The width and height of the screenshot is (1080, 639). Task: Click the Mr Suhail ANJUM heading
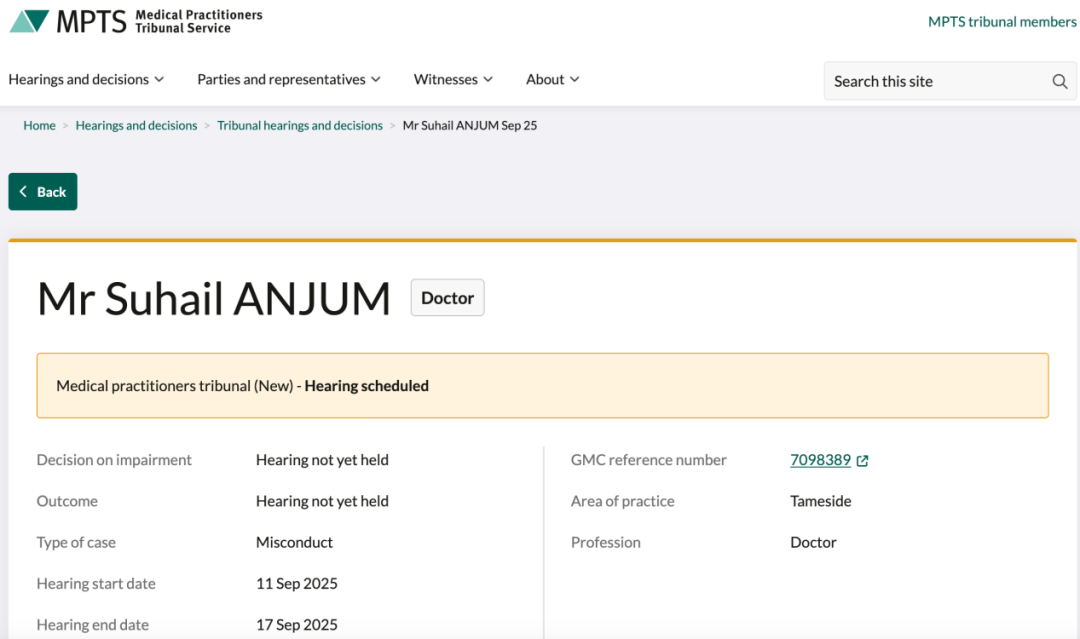214,299
